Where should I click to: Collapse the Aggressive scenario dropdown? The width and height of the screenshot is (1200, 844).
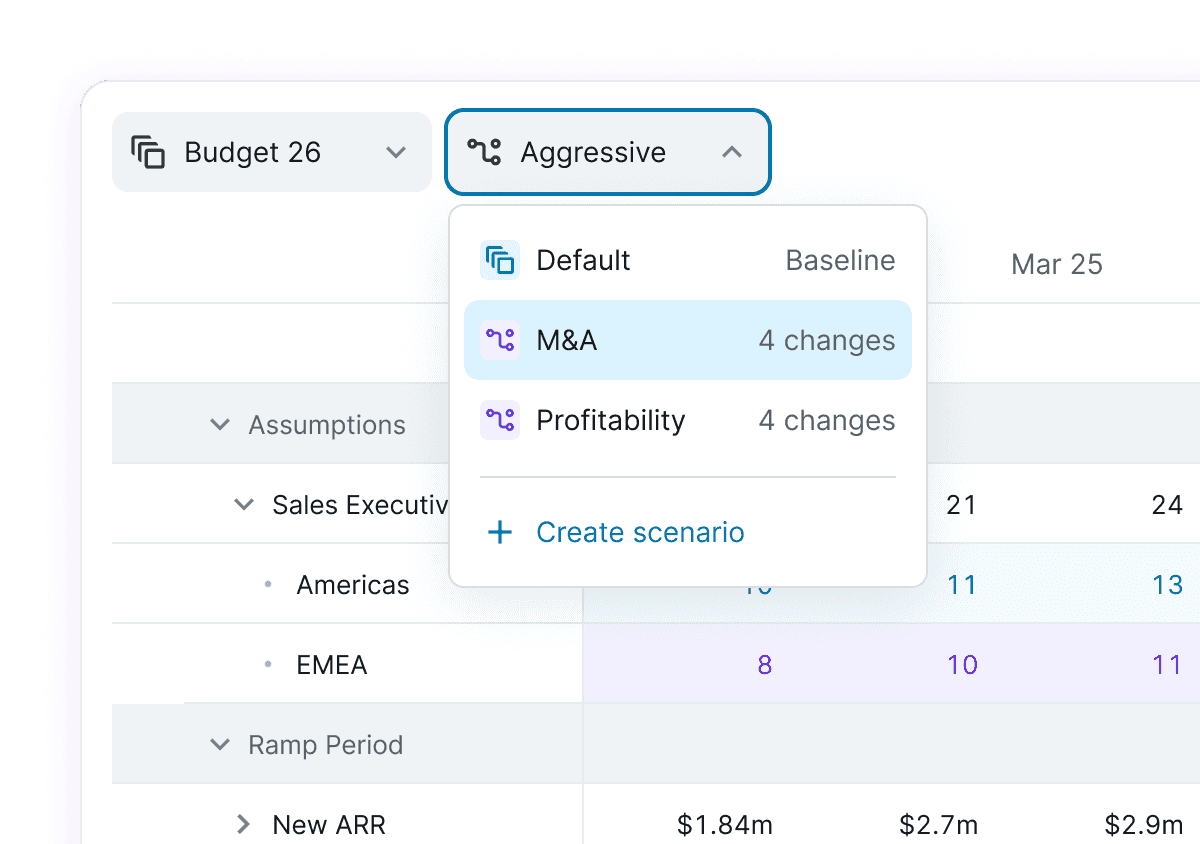pyautogui.click(x=733, y=152)
